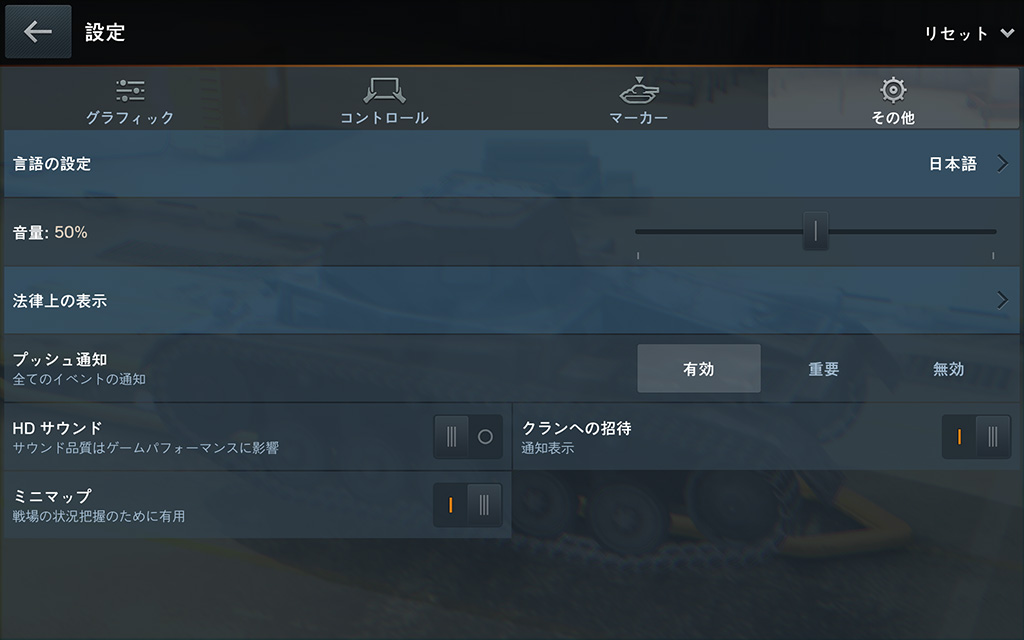Click the 音量 volume slider handle

tap(815, 231)
